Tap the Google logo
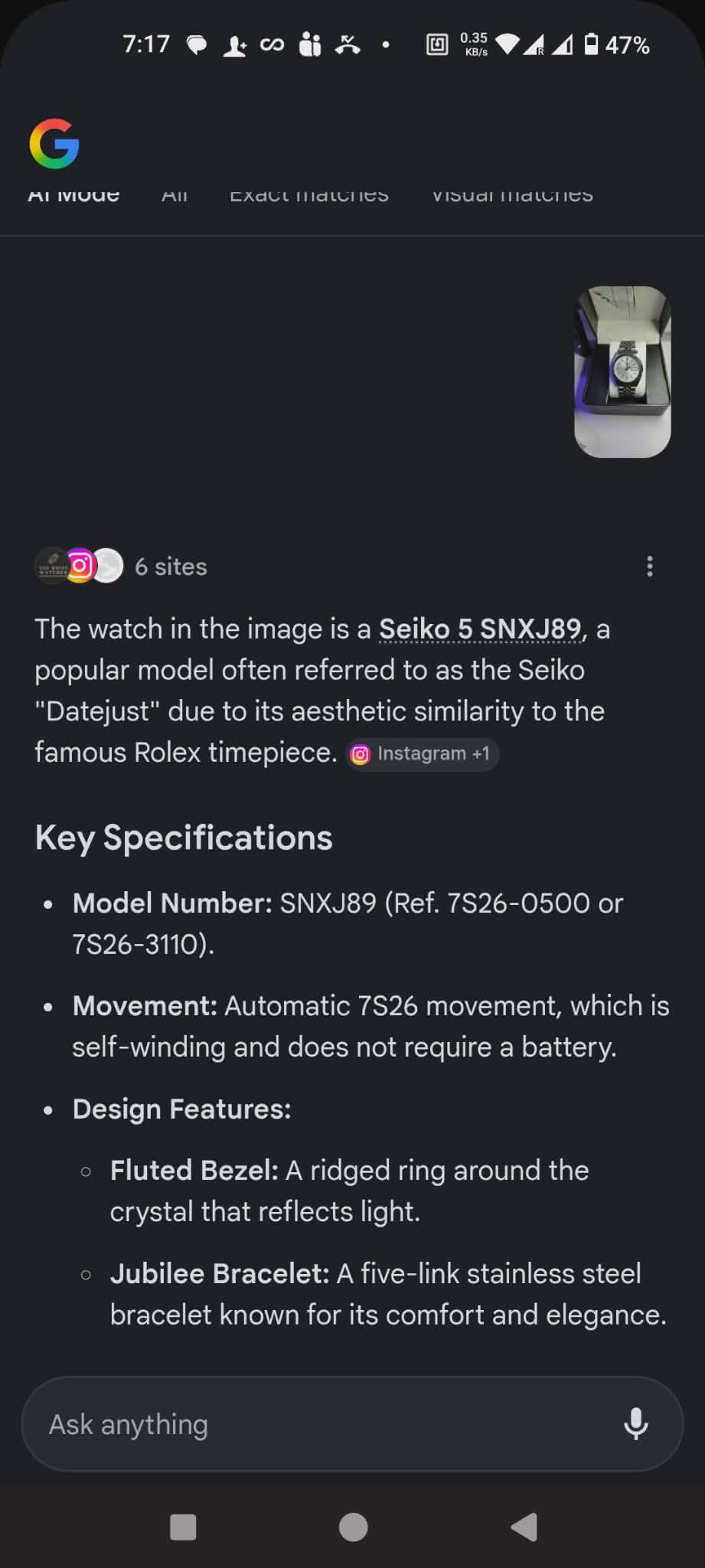The width and height of the screenshot is (705, 1568). click(54, 143)
